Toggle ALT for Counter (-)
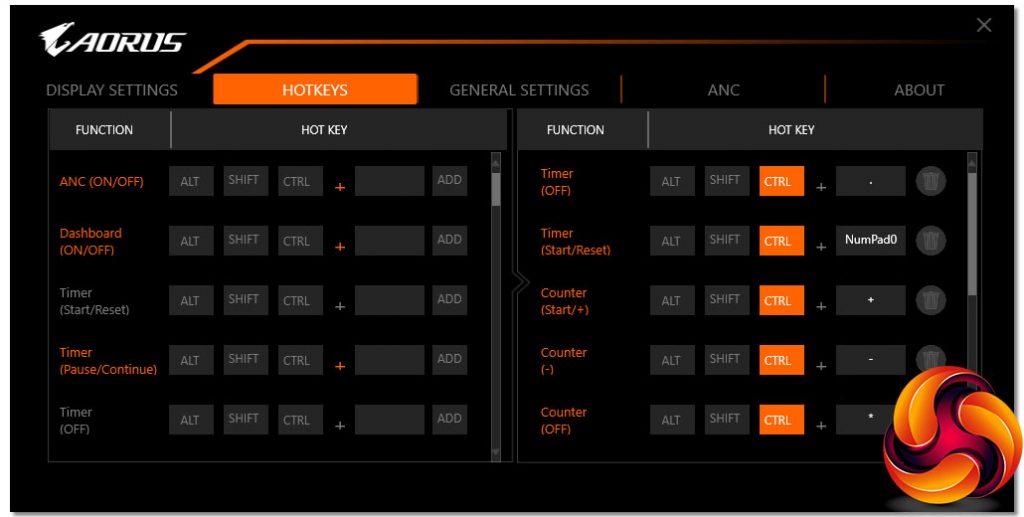Viewport: 1024px width, 517px height. [x=672, y=360]
